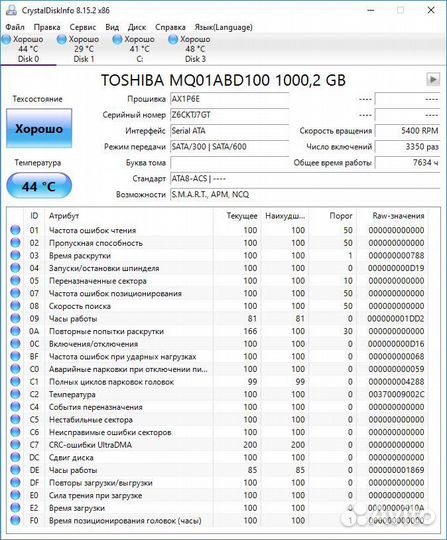
Task: Open the Файл menu
Action: [15, 27]
